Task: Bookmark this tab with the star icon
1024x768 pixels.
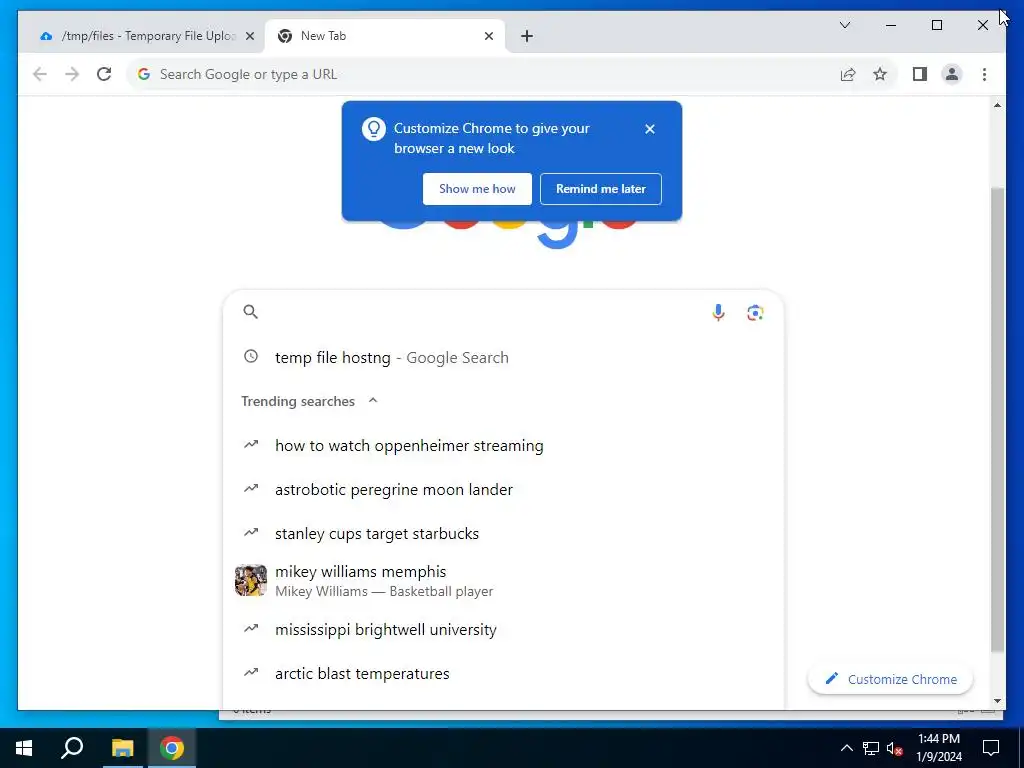Action: point(880,74)
